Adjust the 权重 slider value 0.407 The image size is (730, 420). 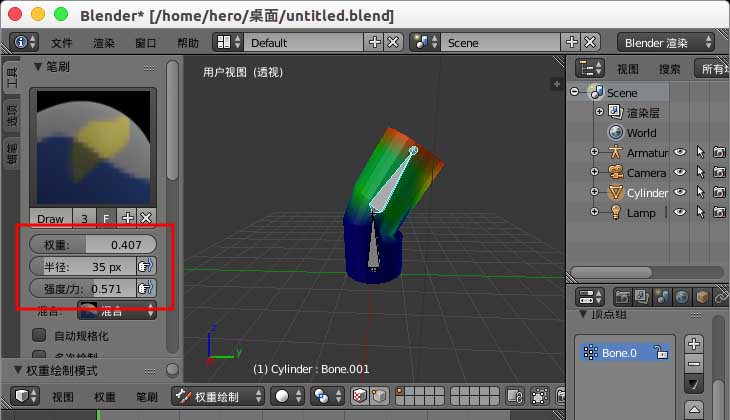93,244
